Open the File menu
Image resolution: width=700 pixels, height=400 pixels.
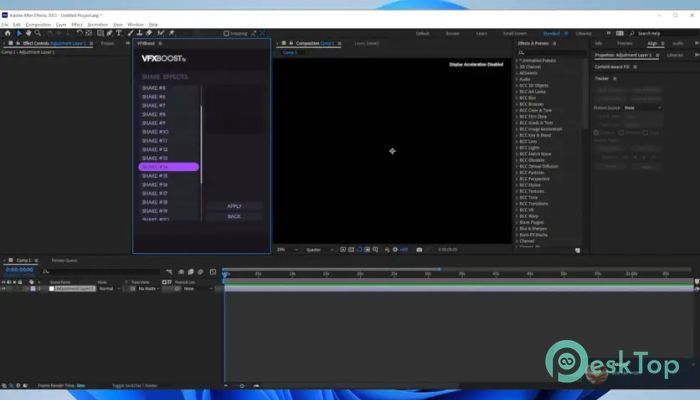4,25
